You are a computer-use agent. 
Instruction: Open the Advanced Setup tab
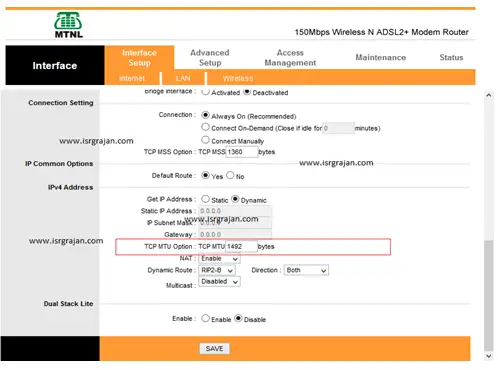(210, 58)
